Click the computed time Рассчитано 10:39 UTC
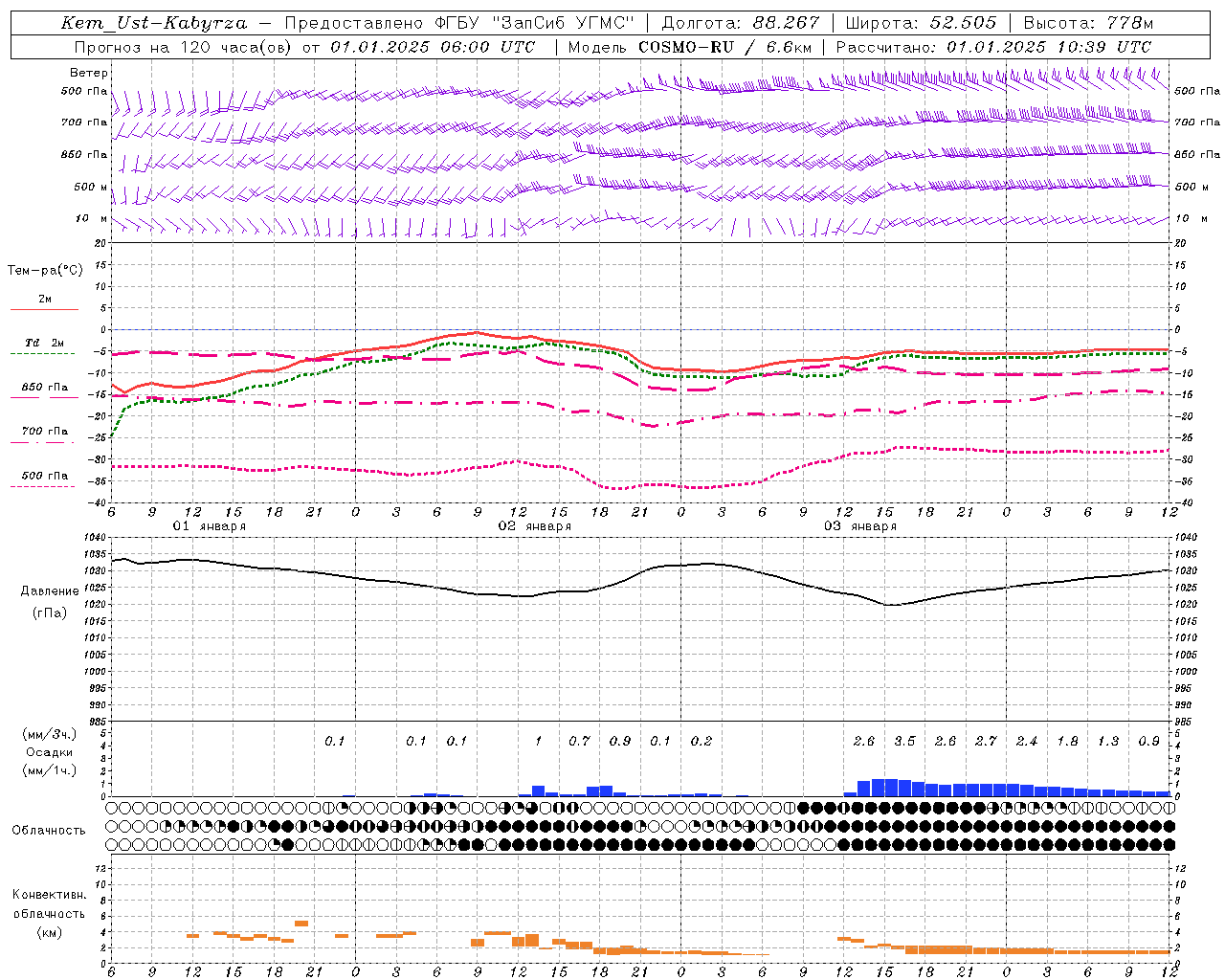Image resolution: width=1225 pixels, height=980 pixels. pyautogui.click(x=993, y=47)
